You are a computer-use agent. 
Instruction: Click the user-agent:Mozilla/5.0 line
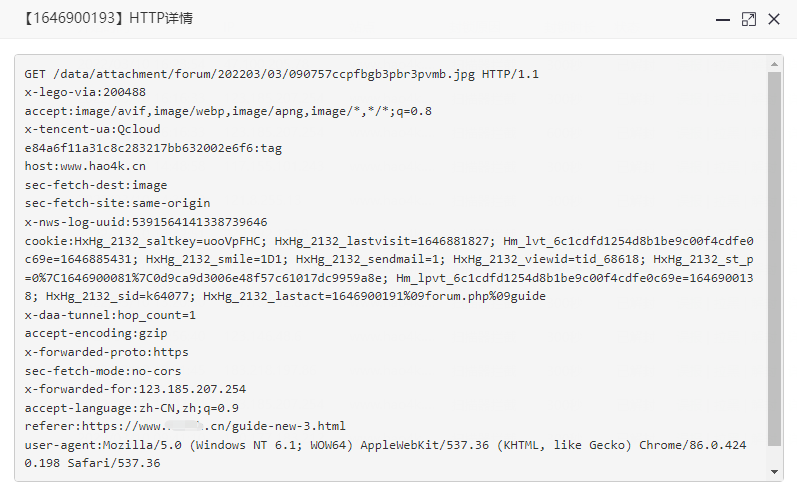385,454
